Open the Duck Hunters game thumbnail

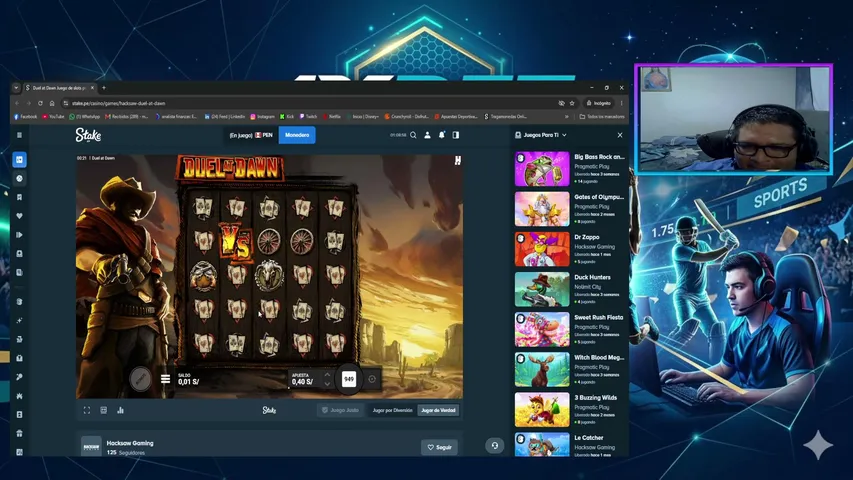(x=542, y=289)
